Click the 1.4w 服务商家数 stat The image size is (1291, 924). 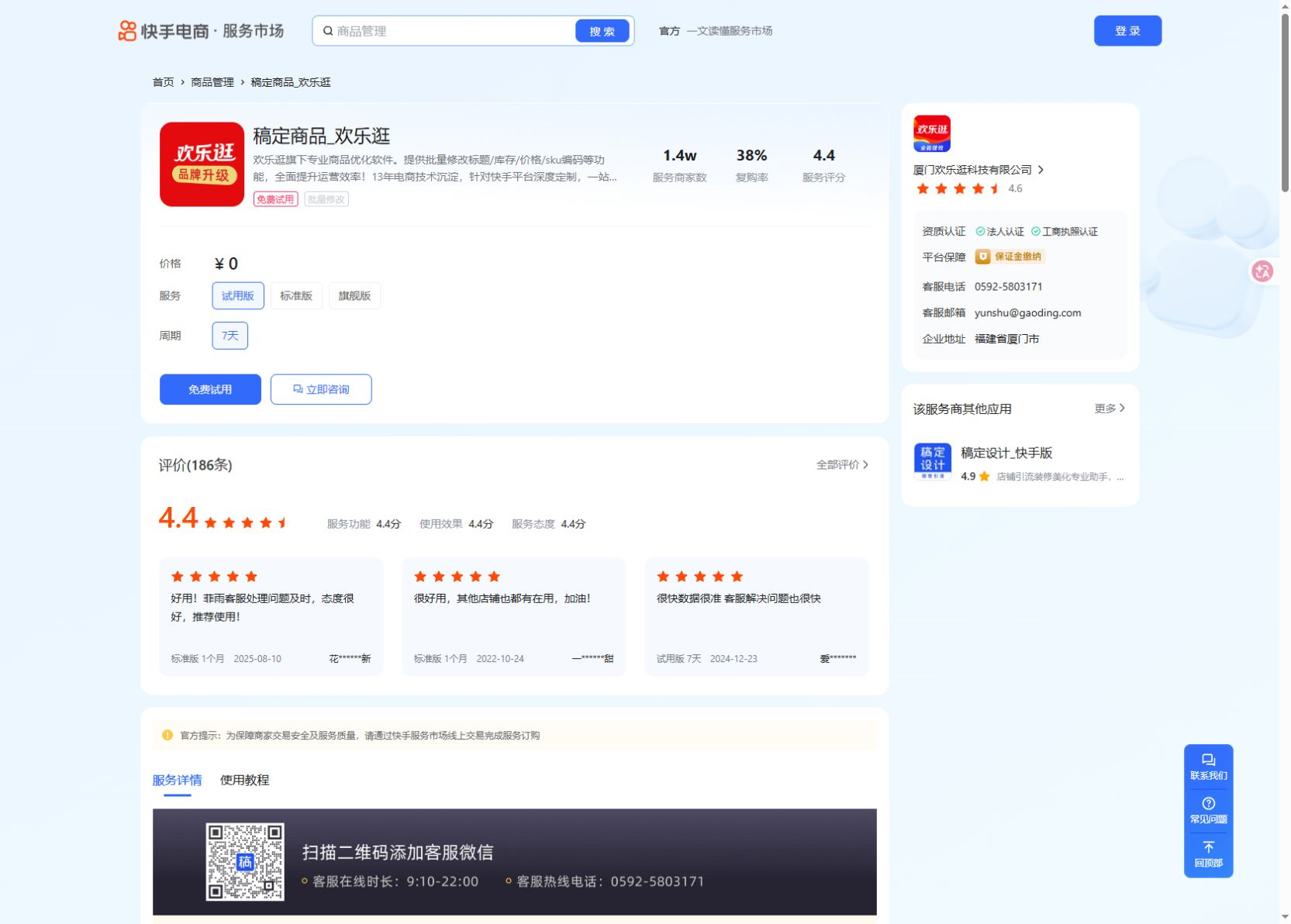pyautogui.click(x=679, y=166)
